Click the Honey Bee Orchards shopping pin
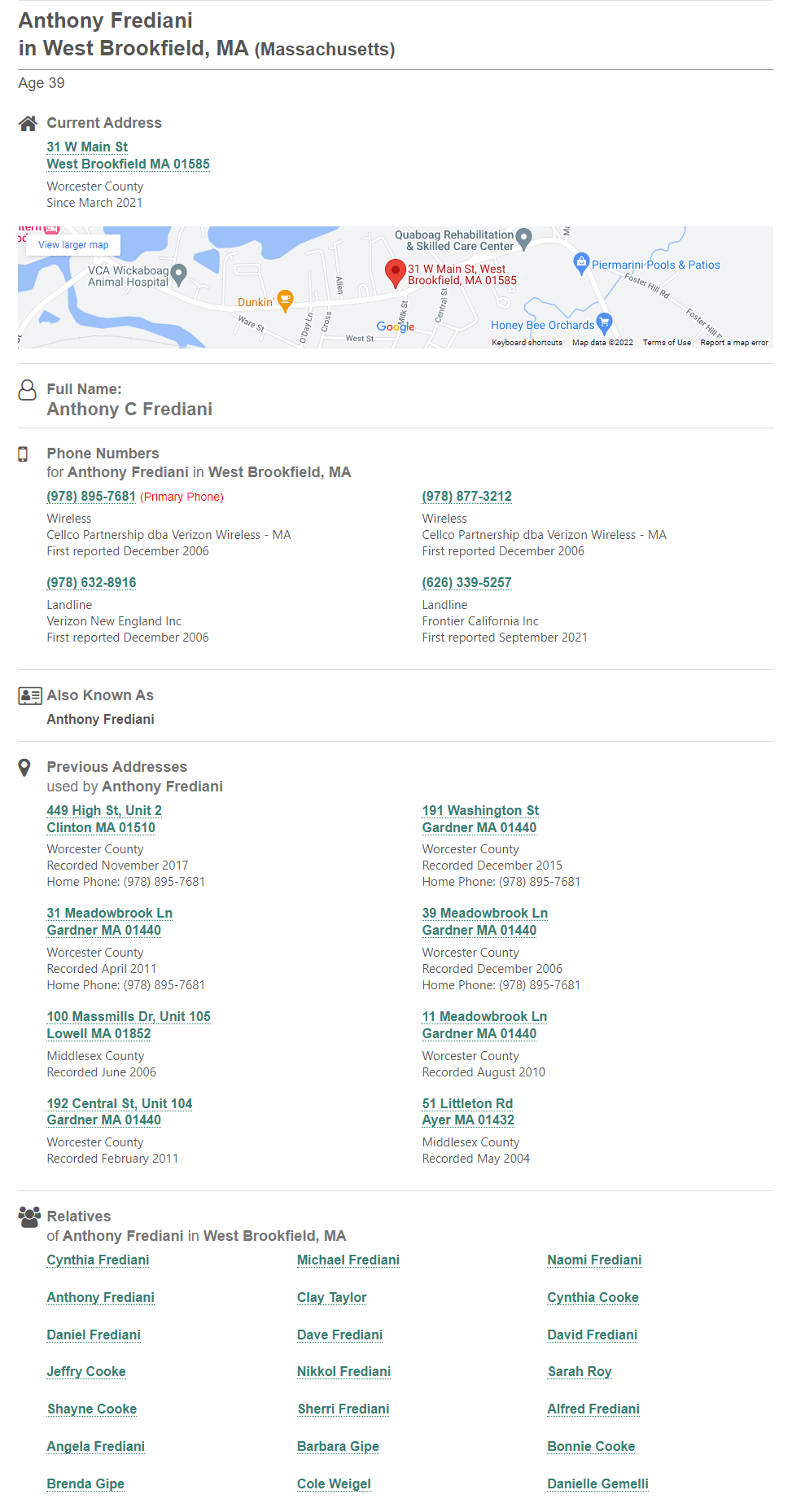792x1512 pixels. tap(604, 324)
